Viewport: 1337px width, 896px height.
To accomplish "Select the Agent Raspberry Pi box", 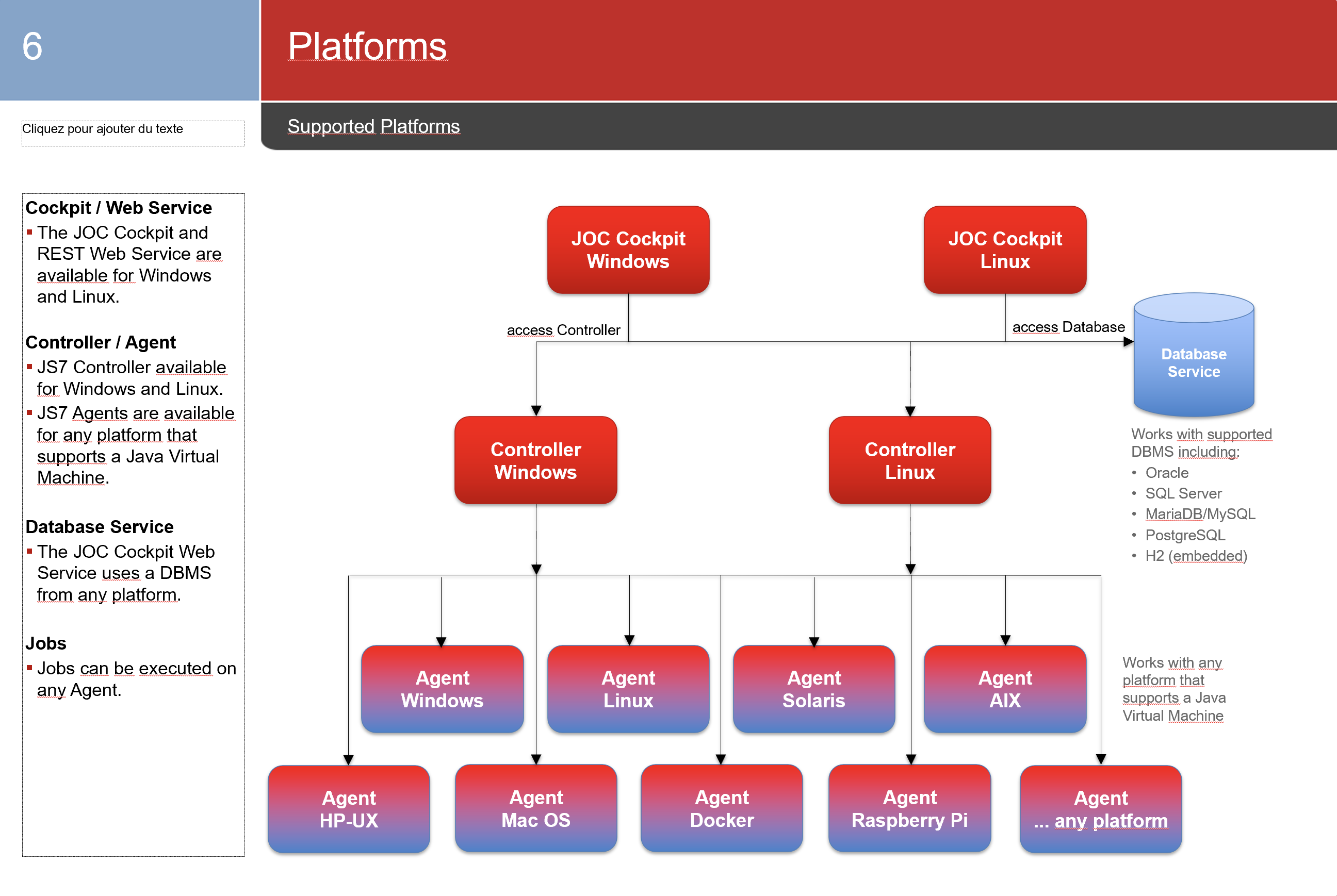I will [x=909, y=808].
